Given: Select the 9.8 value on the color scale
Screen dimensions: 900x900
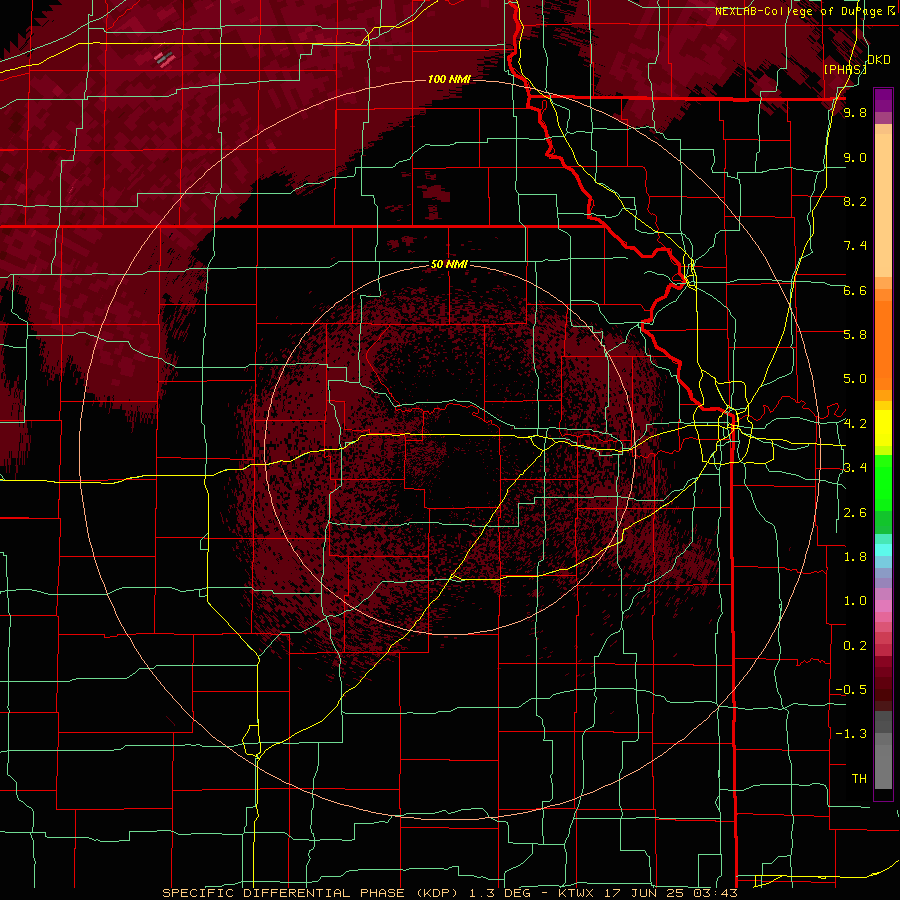Looking at the screenshot, I should click(x=855, y=112).
